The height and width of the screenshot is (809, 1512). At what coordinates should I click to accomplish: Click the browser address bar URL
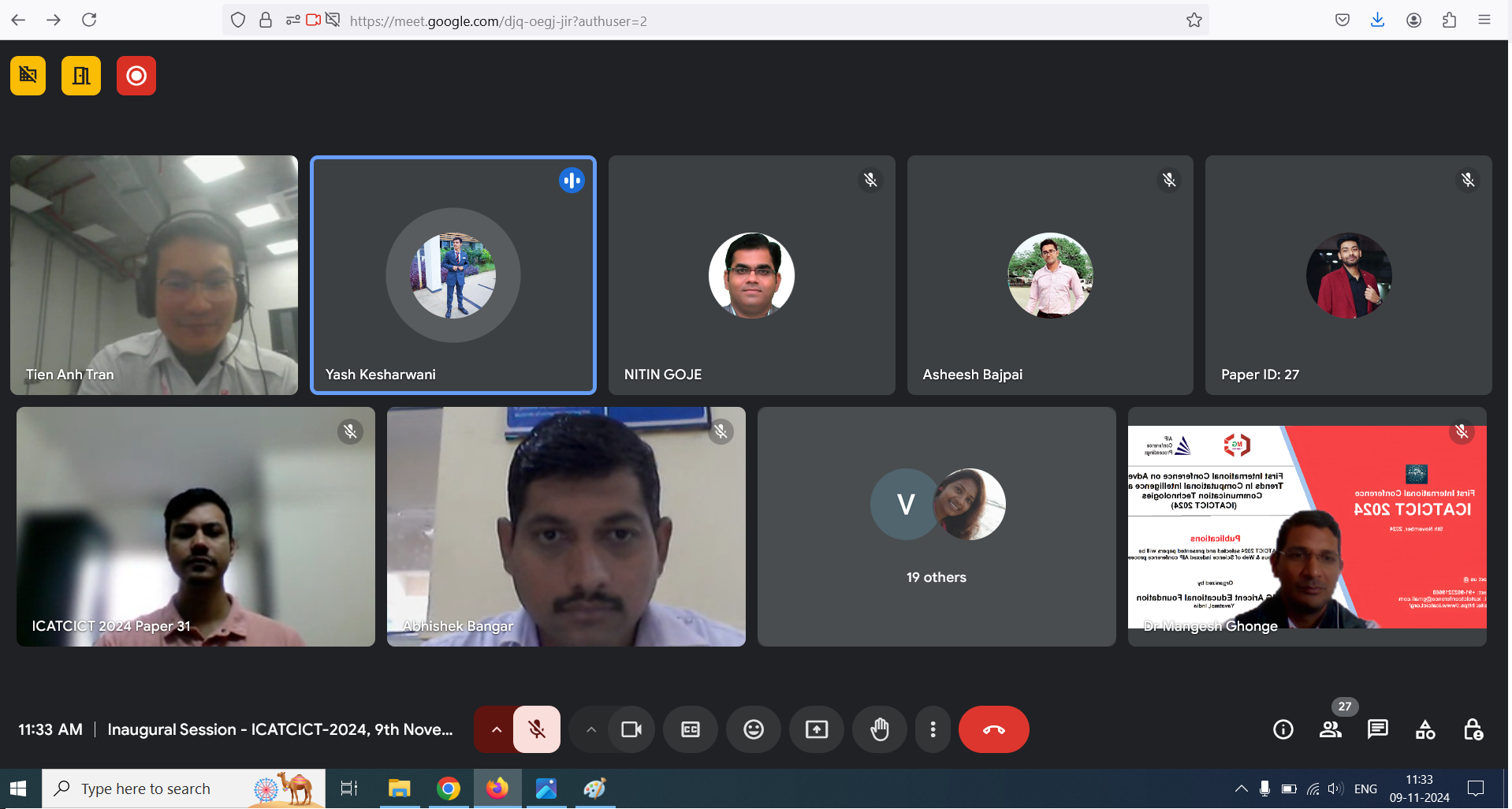point(498,21)
